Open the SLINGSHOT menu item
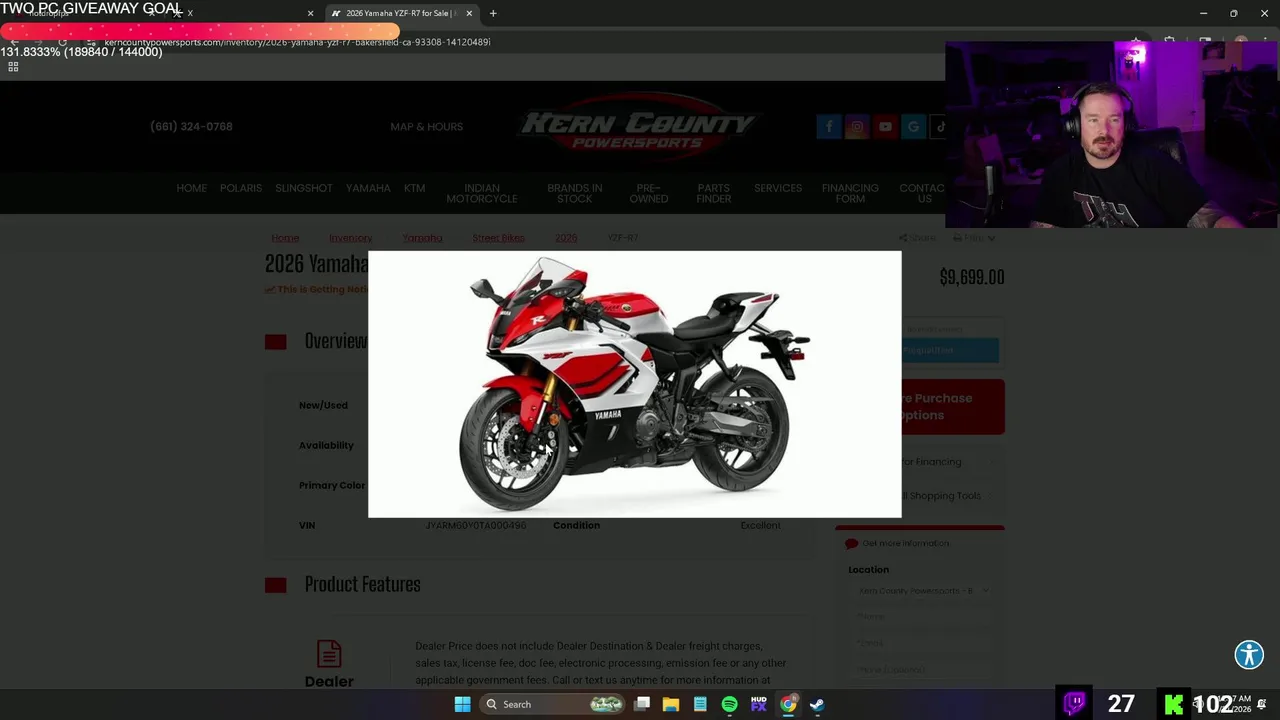 (x=304, y=188)
